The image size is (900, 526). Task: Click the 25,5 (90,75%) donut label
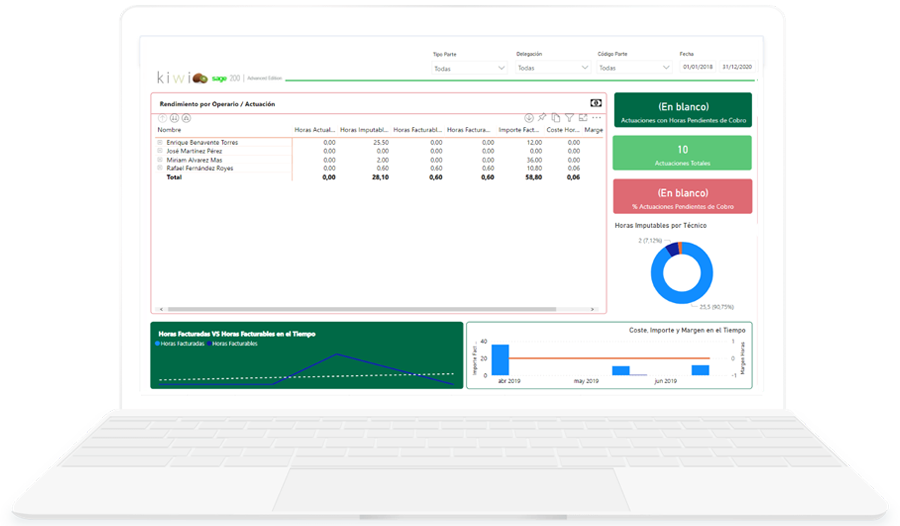[716, 307]
